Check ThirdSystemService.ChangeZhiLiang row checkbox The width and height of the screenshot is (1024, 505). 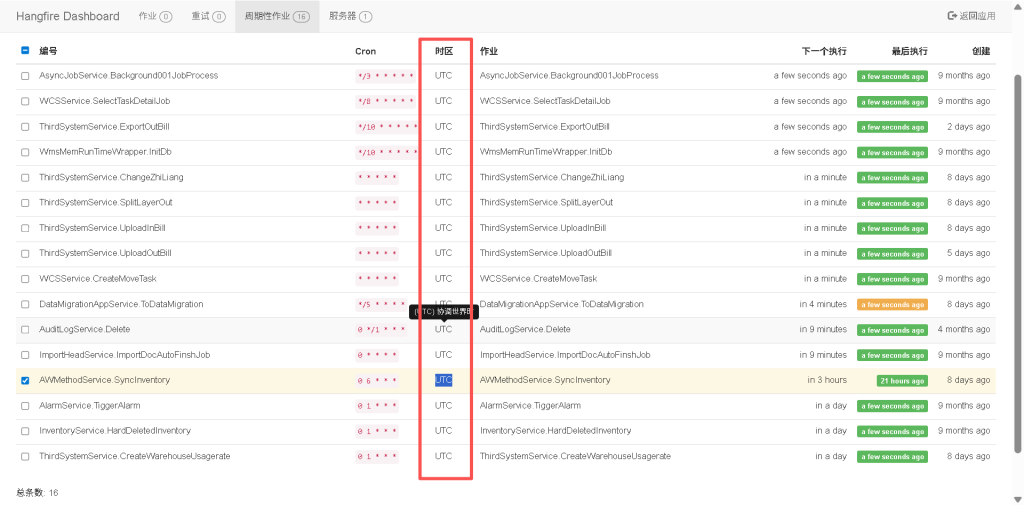tap(25, 178)
